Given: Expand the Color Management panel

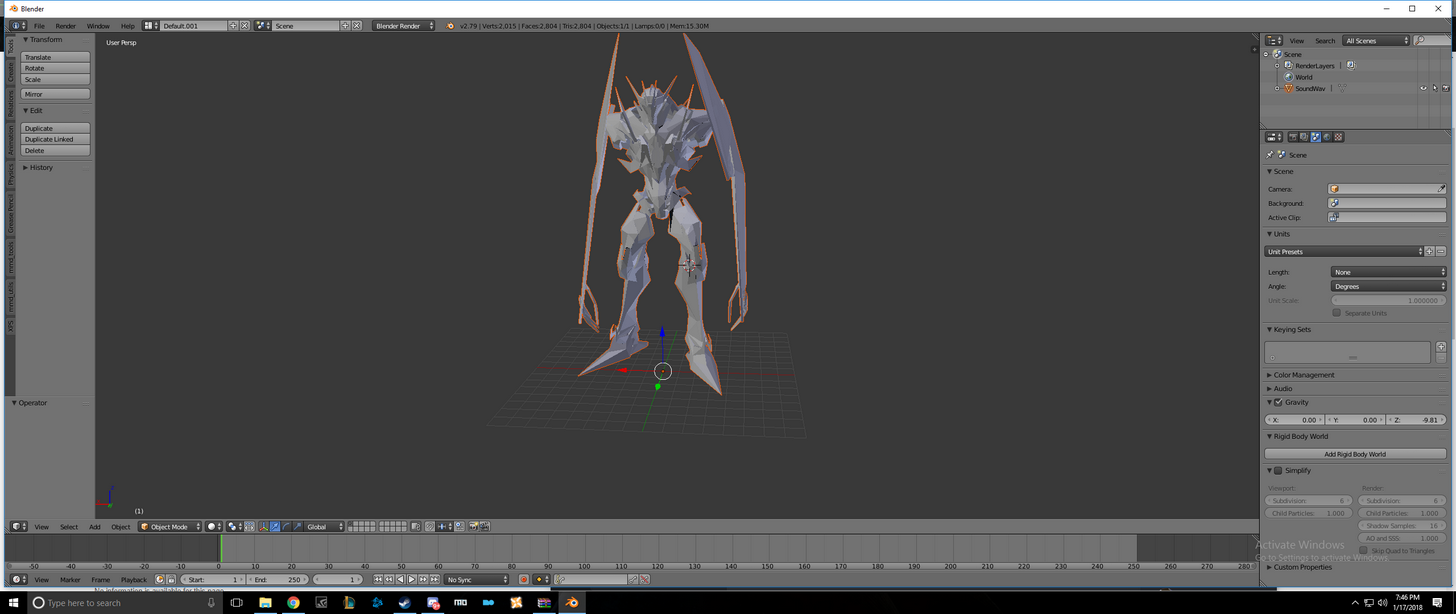Looking at the screenshot, I should 1303,375.
